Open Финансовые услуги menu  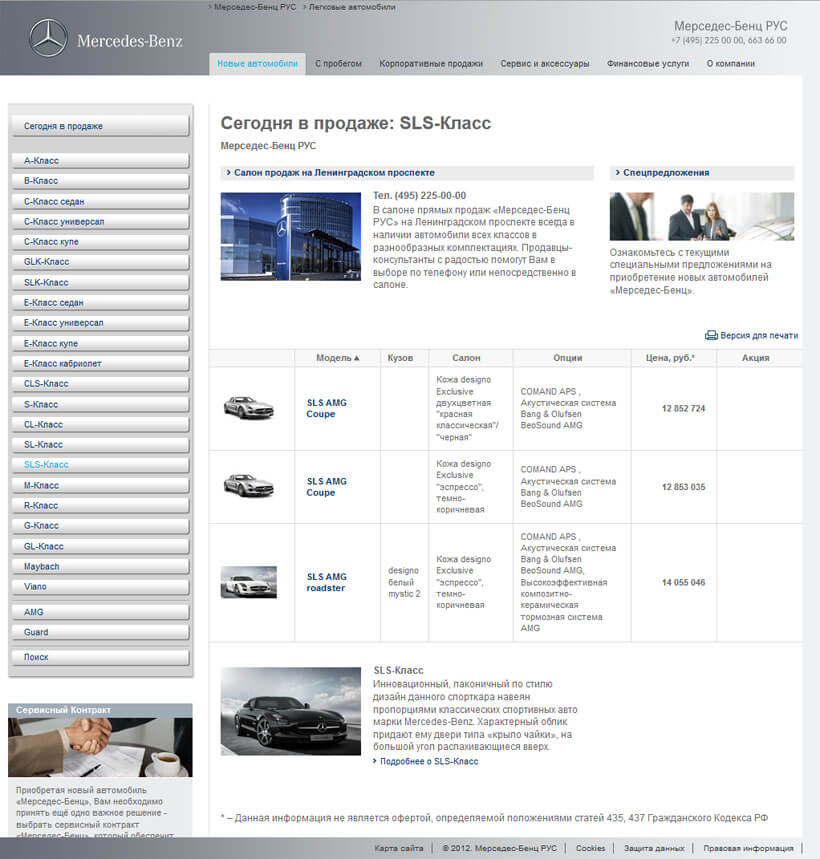pyautogui.click(x=648, y=64)
